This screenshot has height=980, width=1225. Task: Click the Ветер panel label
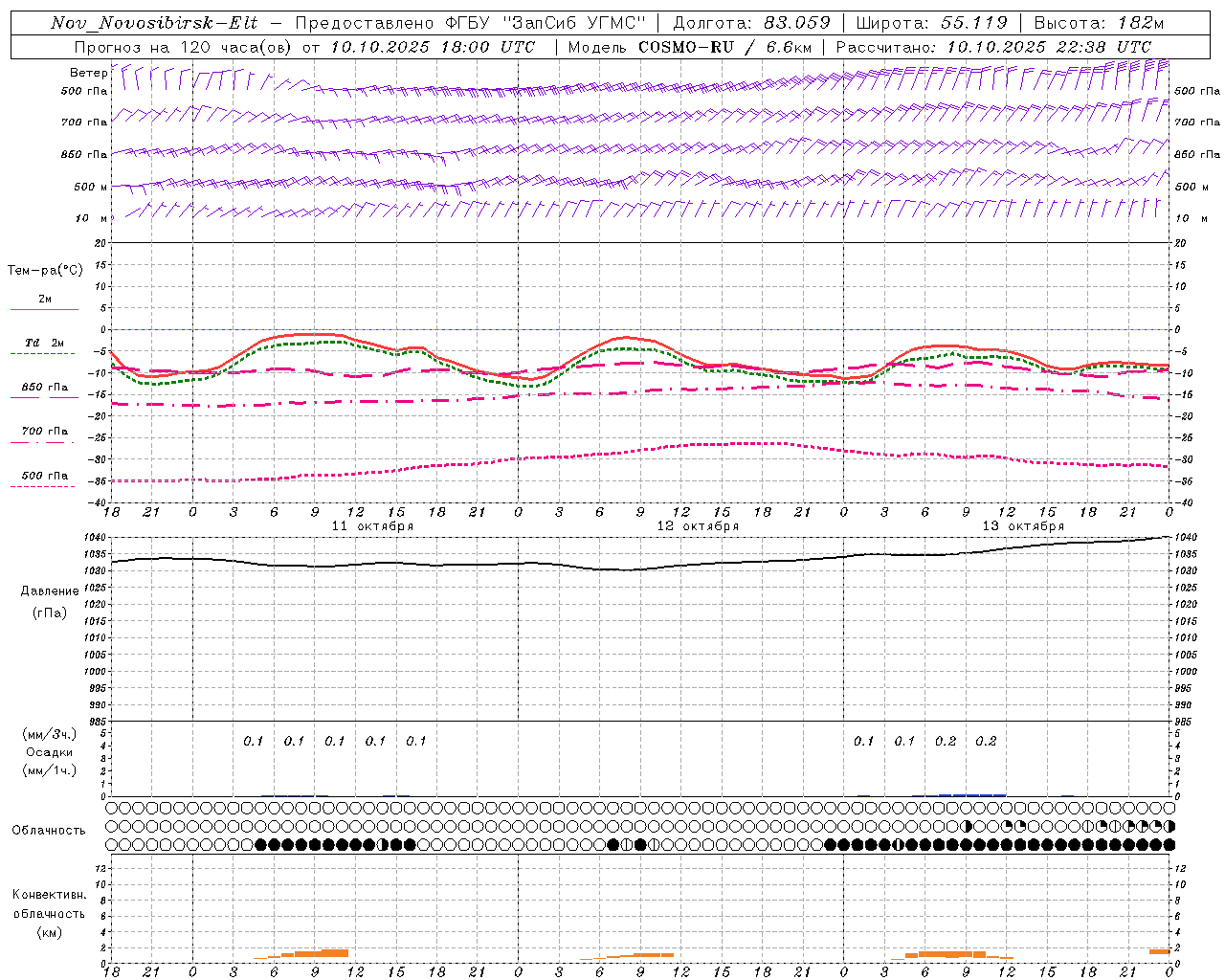(x=88, y=73)
